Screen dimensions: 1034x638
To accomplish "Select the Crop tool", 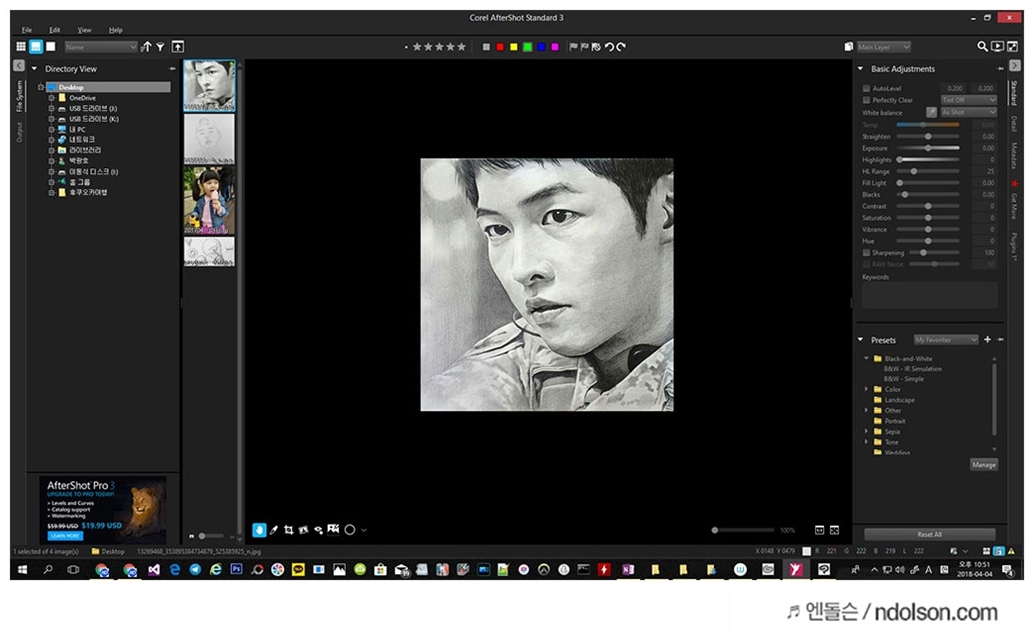I will tap(289, 530).
